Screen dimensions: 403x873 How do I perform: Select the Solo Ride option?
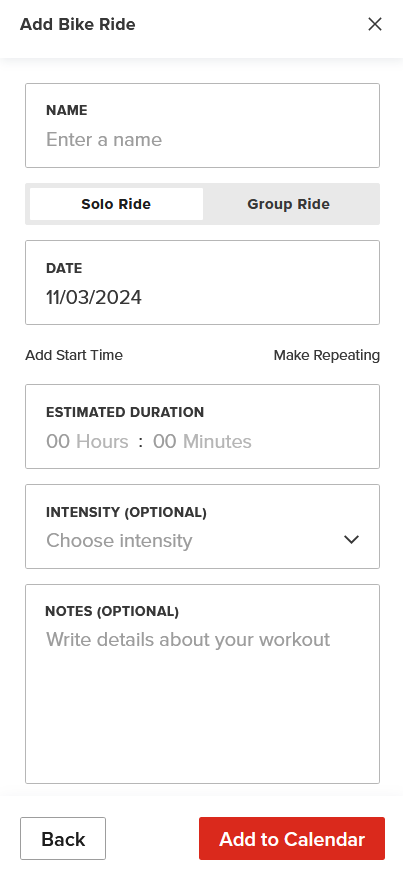[116, 204]
